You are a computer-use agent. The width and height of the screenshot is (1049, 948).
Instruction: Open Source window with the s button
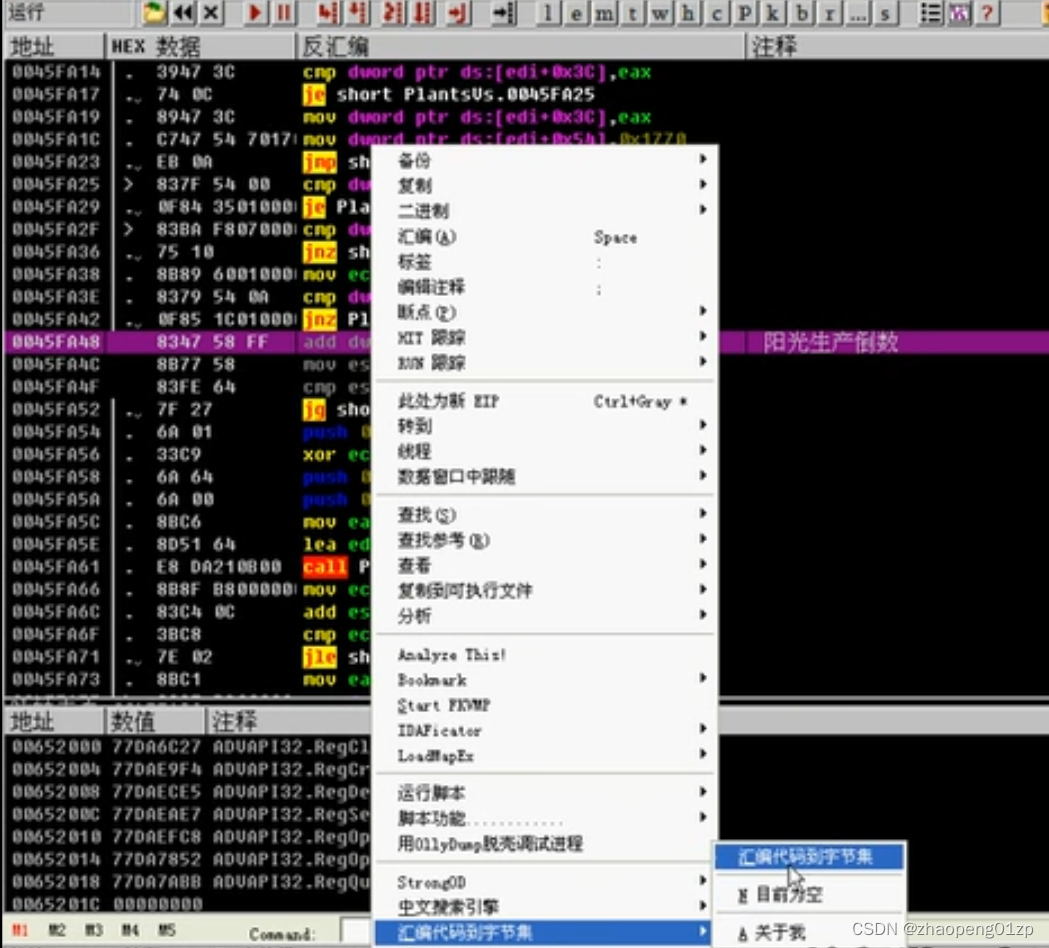tap(886, 13)
